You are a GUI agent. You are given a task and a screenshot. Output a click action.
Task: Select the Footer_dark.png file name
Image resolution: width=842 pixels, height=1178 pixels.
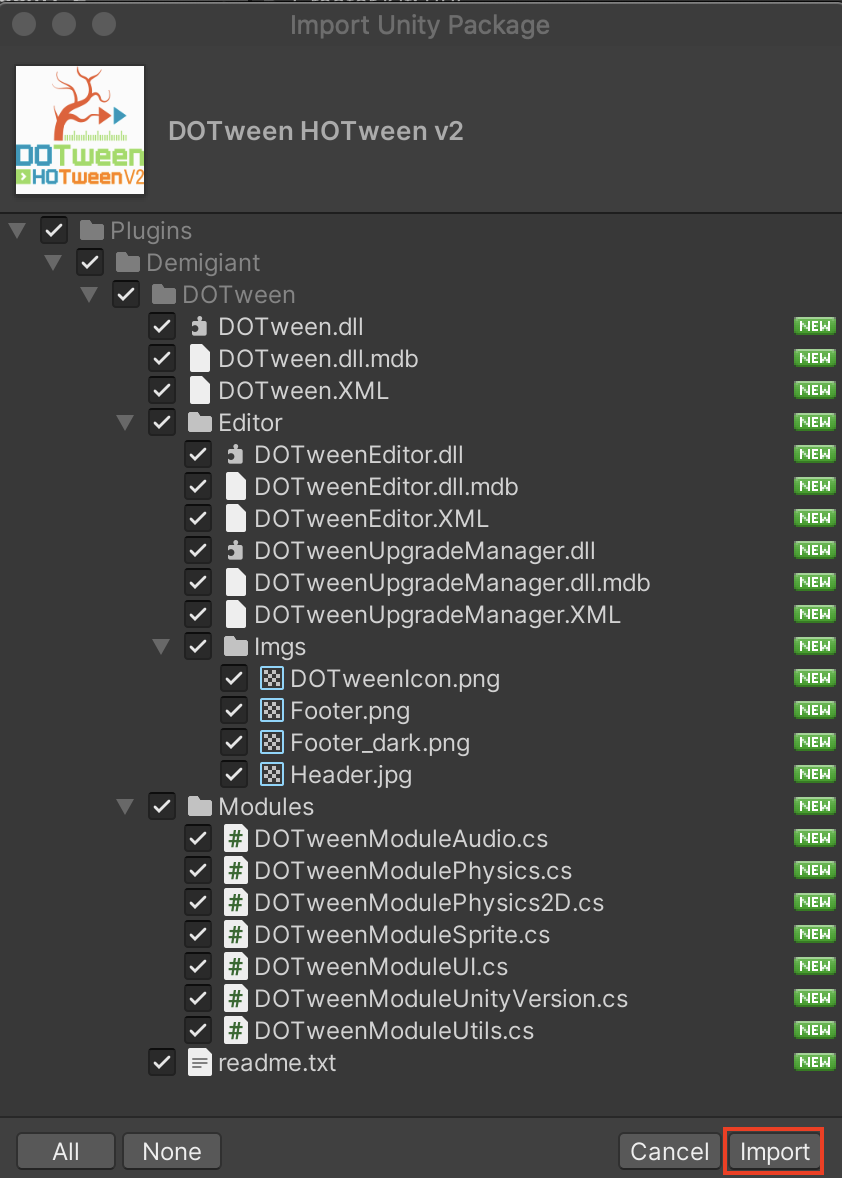[380, 742]
